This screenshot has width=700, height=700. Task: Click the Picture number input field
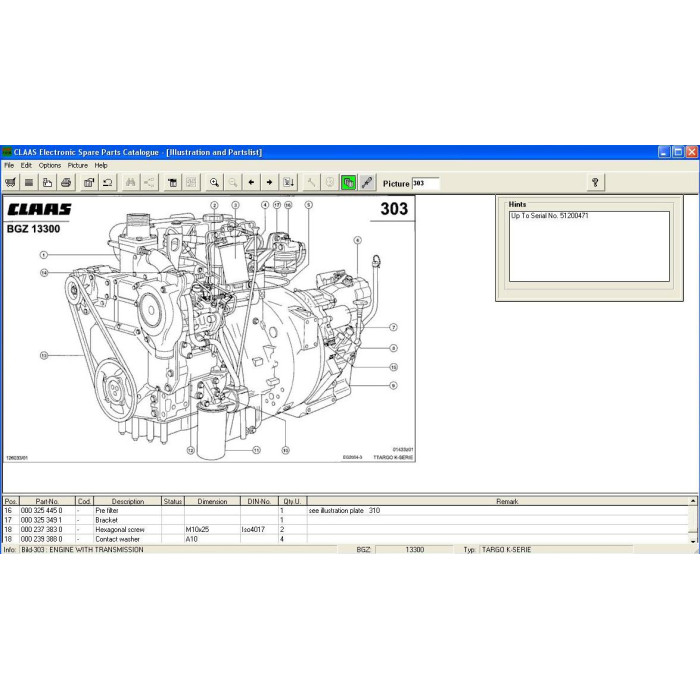pos(425,183)
